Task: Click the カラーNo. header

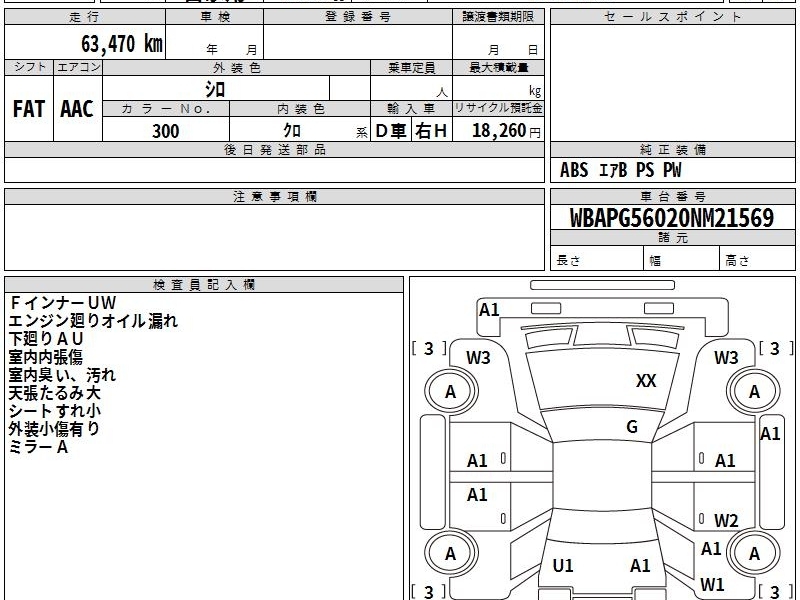Action: click(166, 109)
